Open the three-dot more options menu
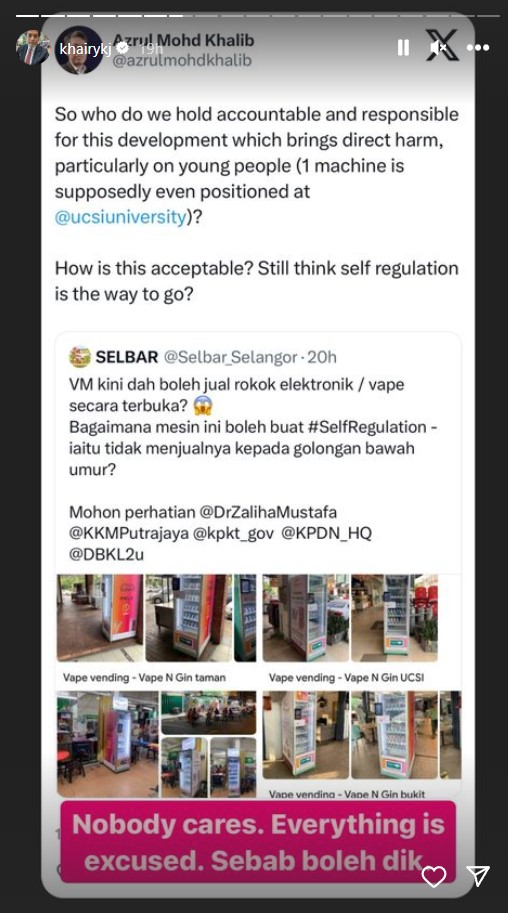 (x=478, y=48)
